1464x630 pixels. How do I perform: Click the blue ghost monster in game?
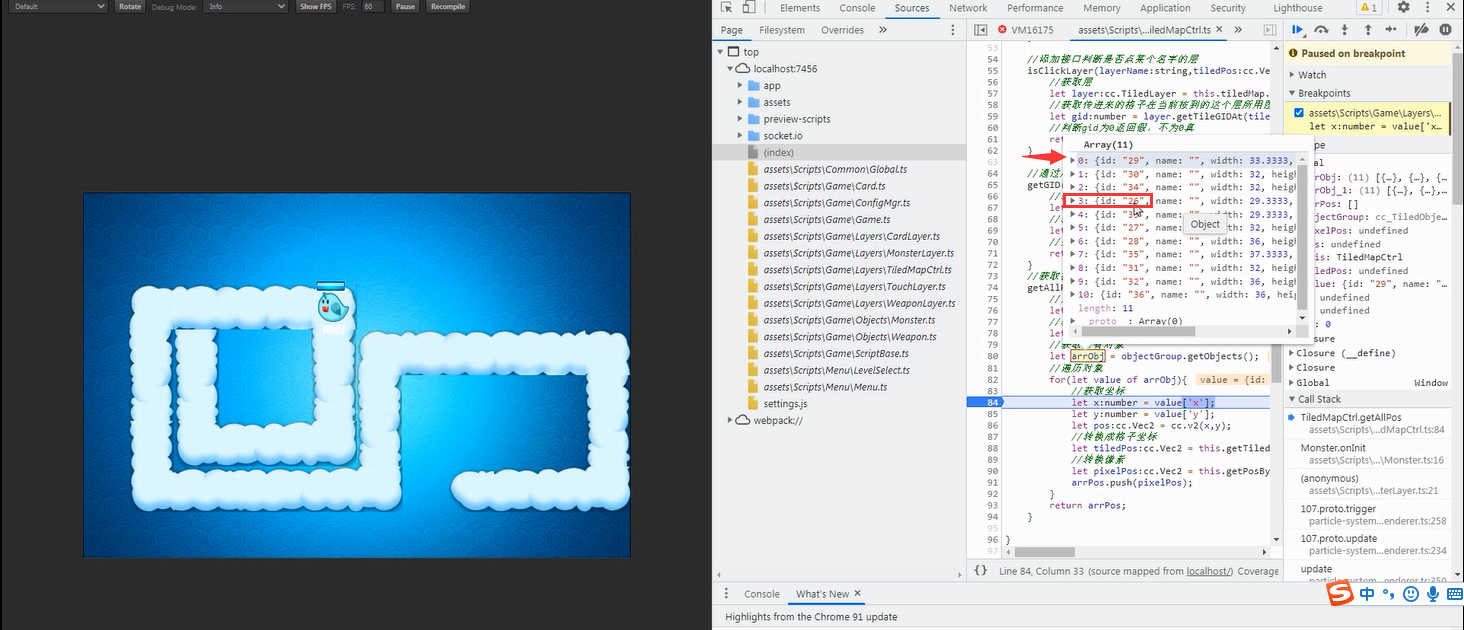pos(332,307)
